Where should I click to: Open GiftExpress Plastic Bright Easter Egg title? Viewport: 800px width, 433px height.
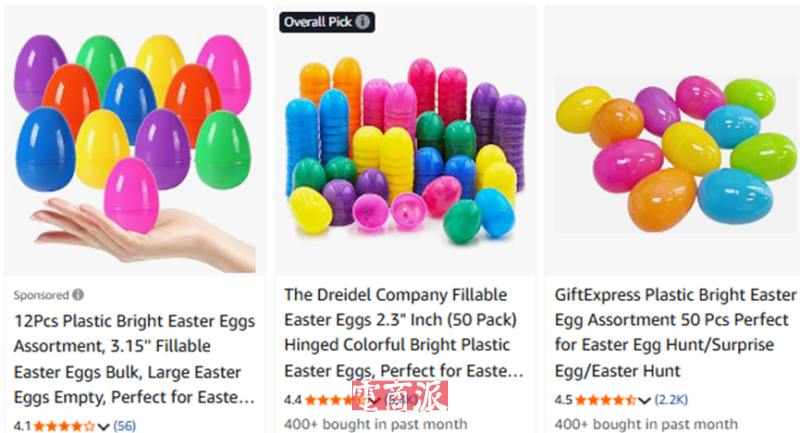point(675,333)
